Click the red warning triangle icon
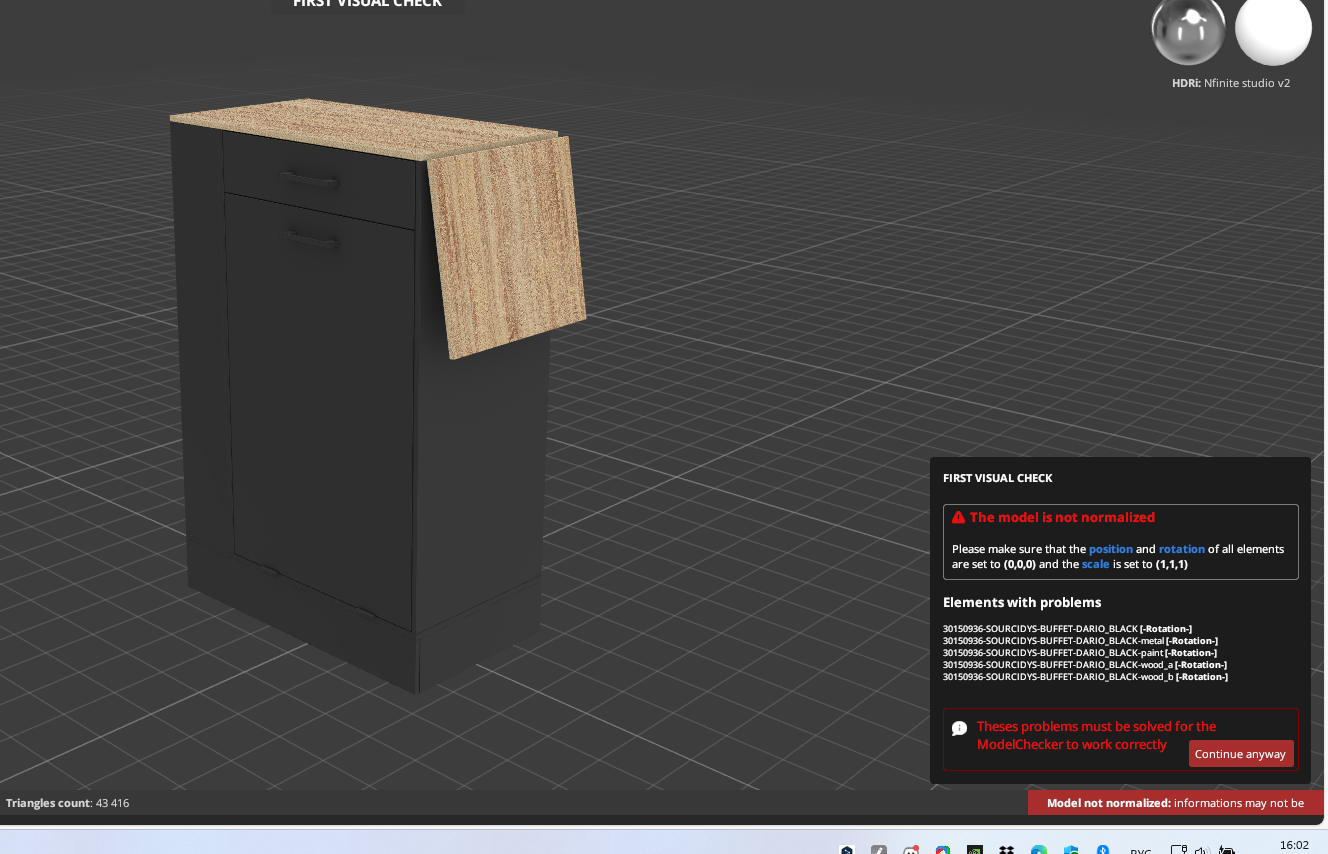 tap(958, 517)
